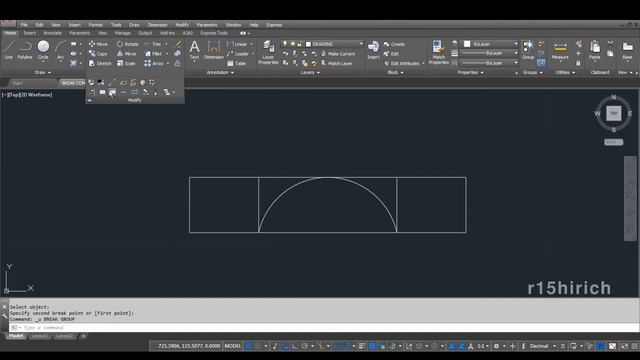Toggle MODEL space in status bar
Viewport: 640px width, 360px height.
(233, 346)
